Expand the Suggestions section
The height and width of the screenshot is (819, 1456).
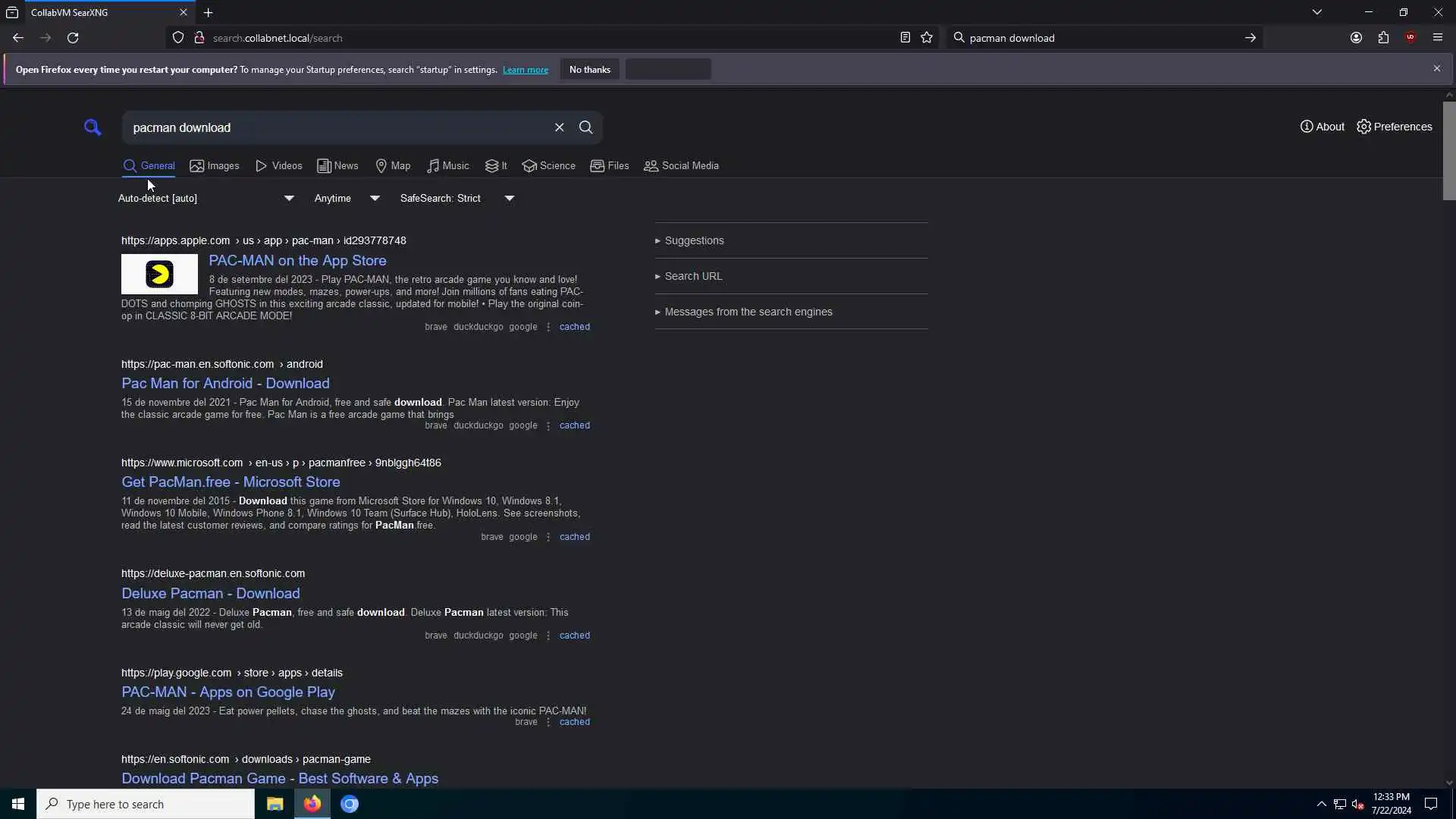[x=694, y=241]
